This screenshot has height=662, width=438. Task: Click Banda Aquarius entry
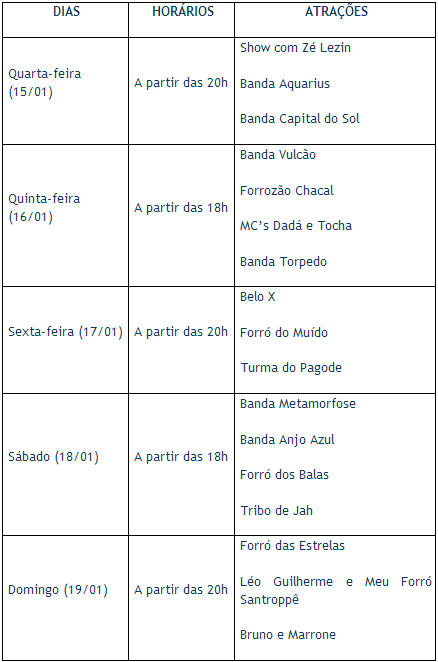[285, 84]
